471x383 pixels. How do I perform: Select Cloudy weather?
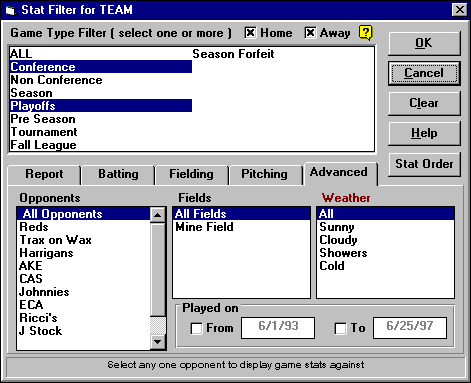coord(385,240)
